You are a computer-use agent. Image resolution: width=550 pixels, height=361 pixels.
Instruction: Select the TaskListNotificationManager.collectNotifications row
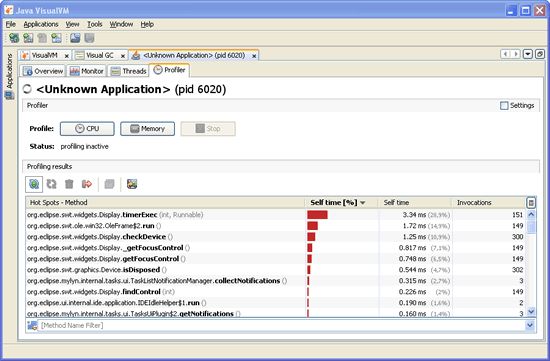click(x=276, y=281)
